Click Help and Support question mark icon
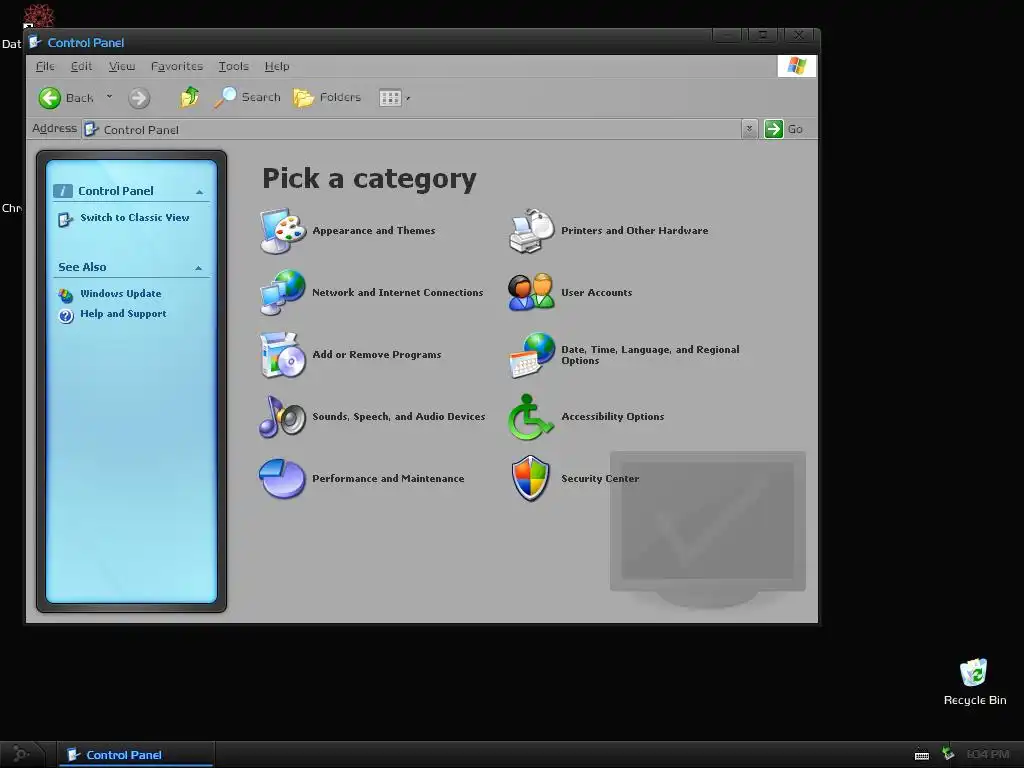 (66, 316)
